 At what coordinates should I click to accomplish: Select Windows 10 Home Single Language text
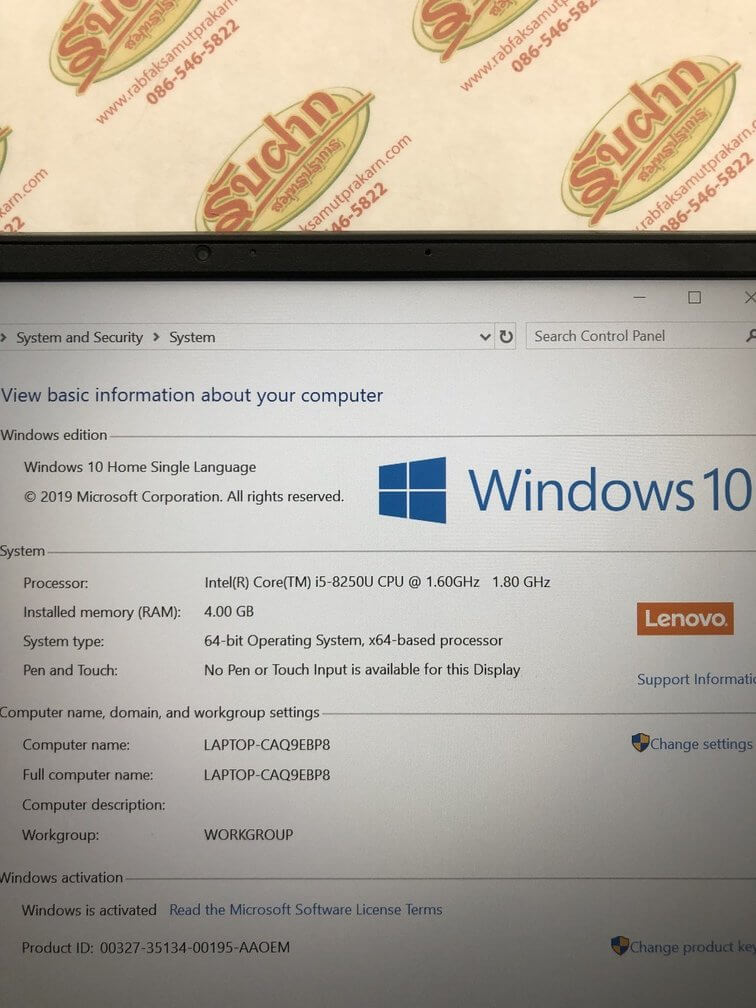click(140, 467)
